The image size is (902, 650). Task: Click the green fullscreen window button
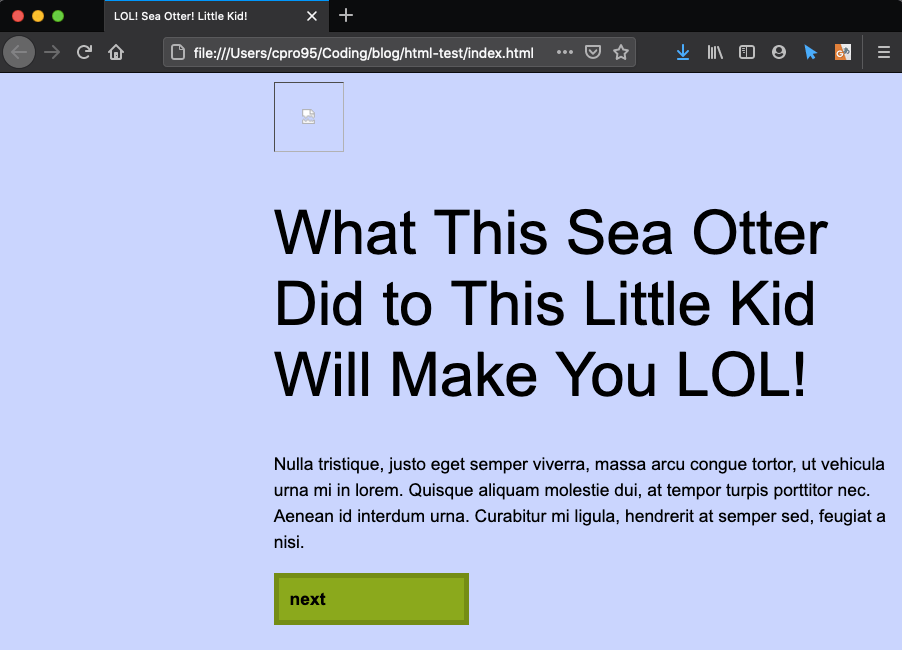(58, 16)
